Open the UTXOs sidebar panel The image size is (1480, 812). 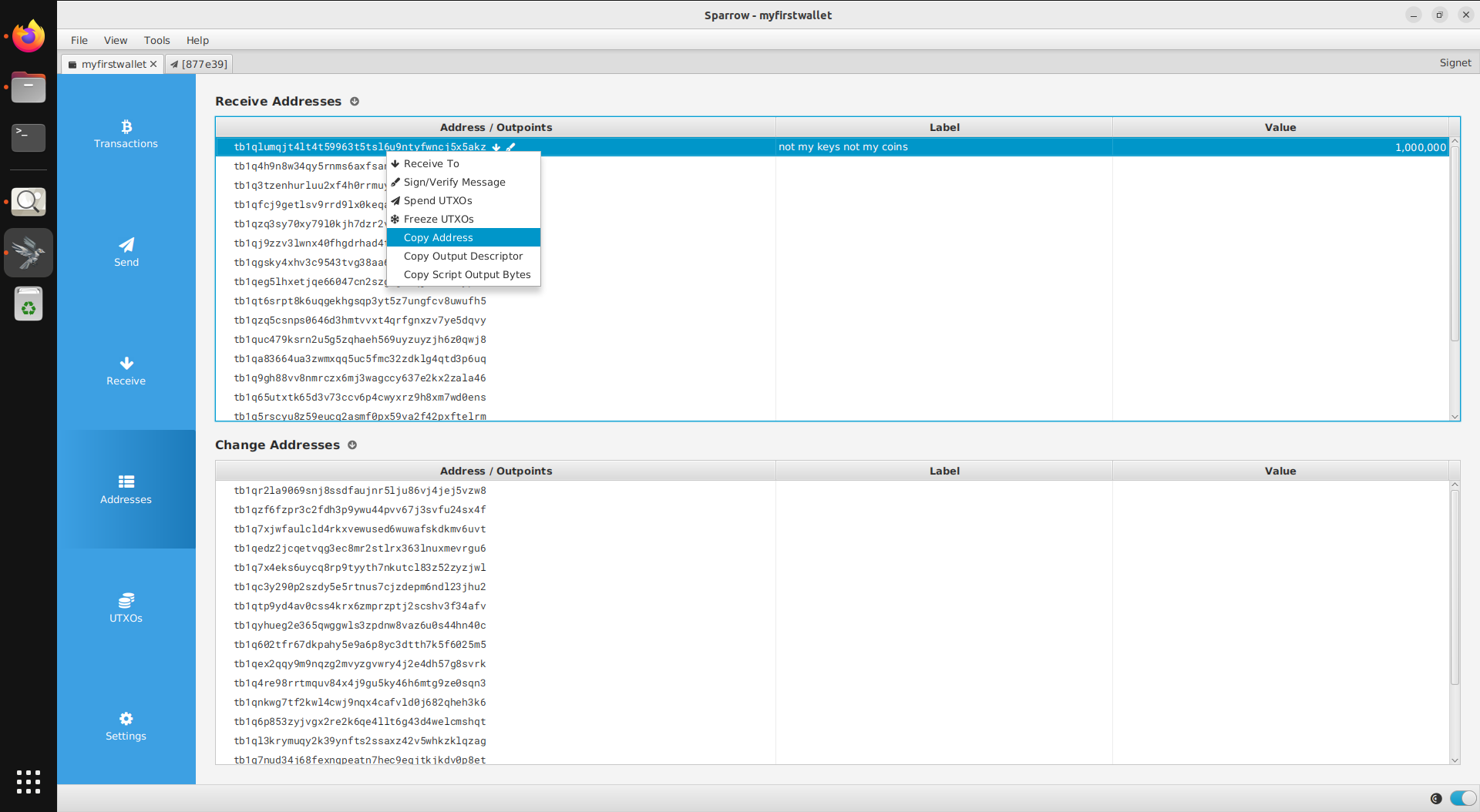coord(126,608)
